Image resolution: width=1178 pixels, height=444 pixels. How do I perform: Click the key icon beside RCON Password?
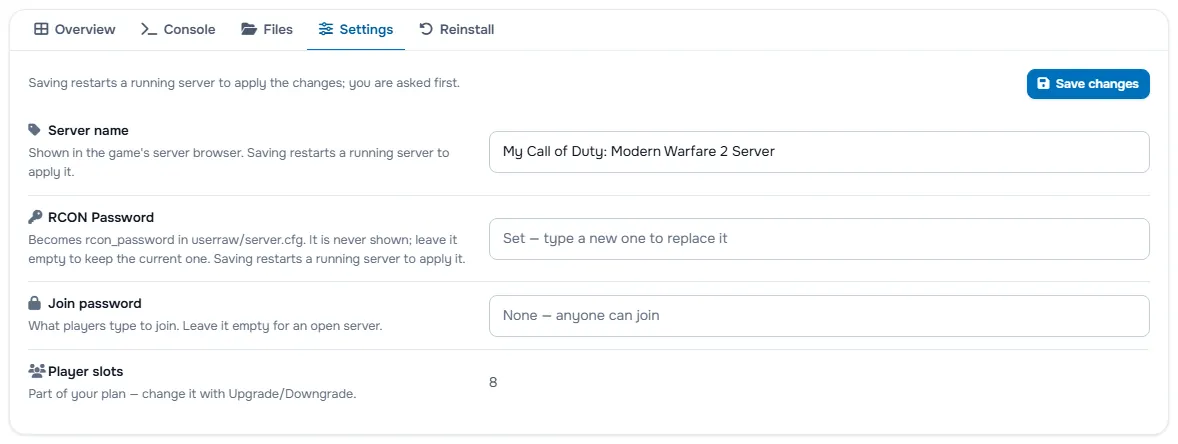point(35,217)
